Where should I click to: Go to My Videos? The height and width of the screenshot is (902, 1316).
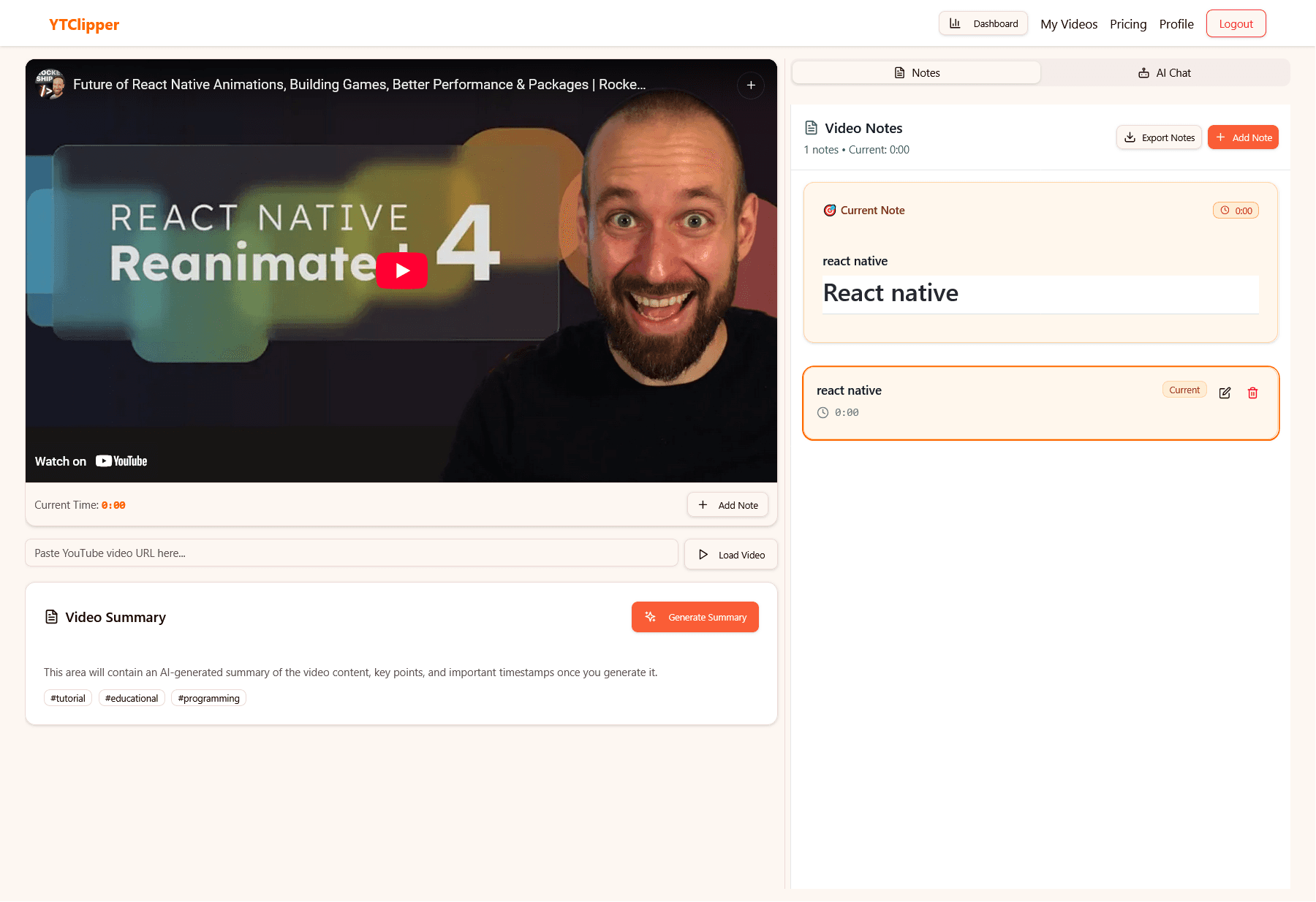click(x=1069, y=24)
